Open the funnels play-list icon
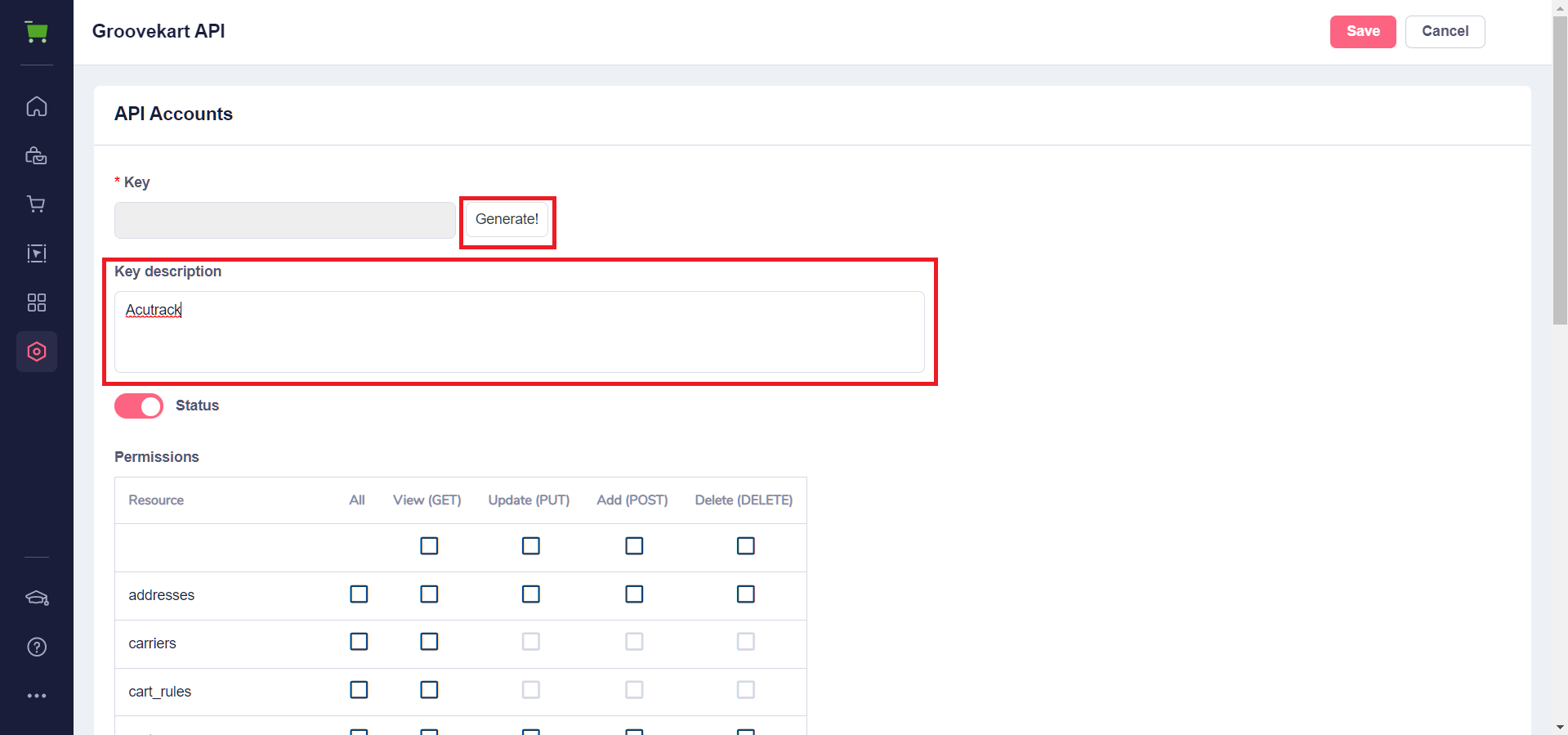Image resolution: width=1568 pixels, height=735 pixels. coord(37,253)
